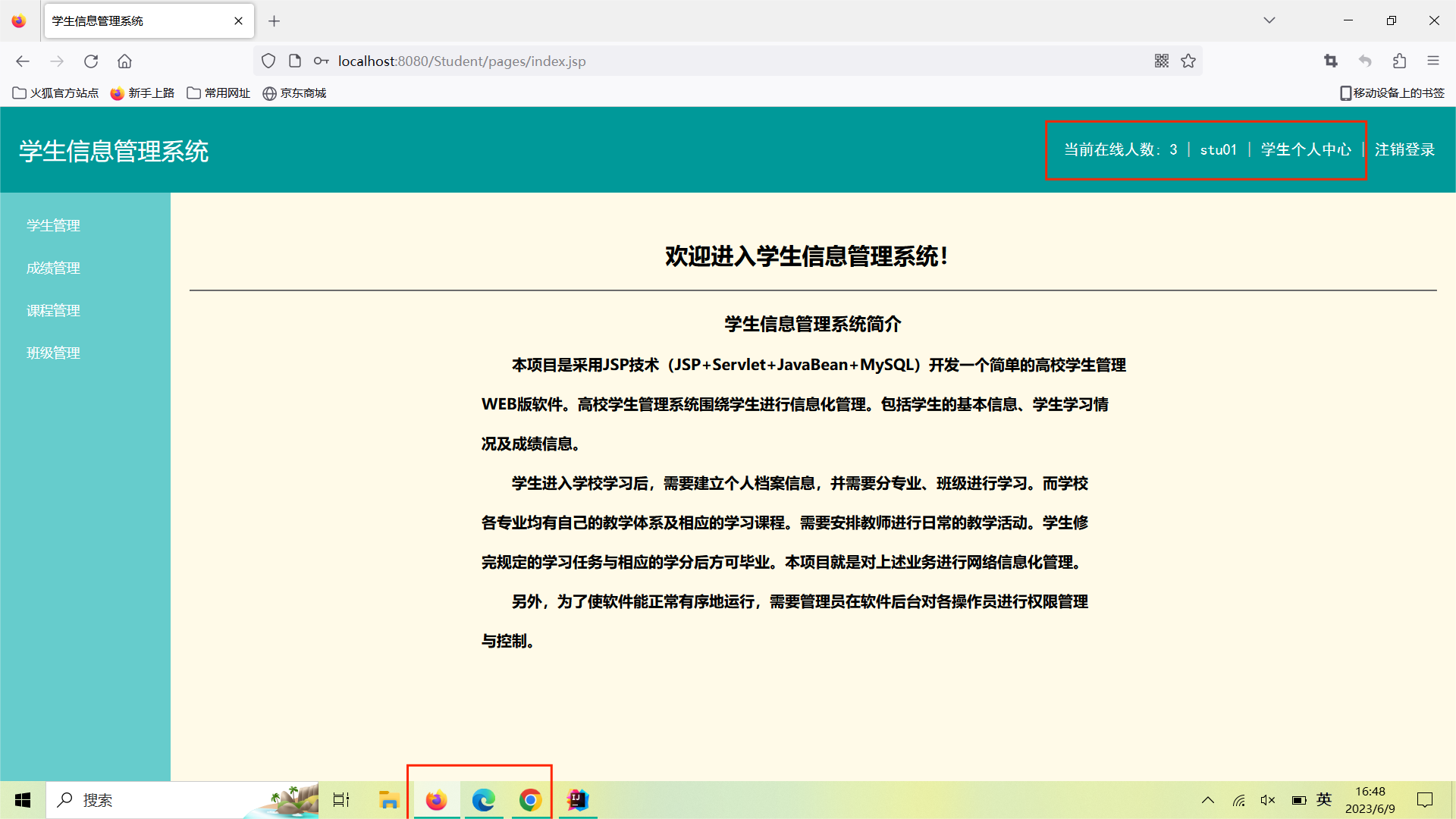Screen dimensions: 1456x819
Task: Open 成绩管理 in the sidebar
Action: coord(53,268)
